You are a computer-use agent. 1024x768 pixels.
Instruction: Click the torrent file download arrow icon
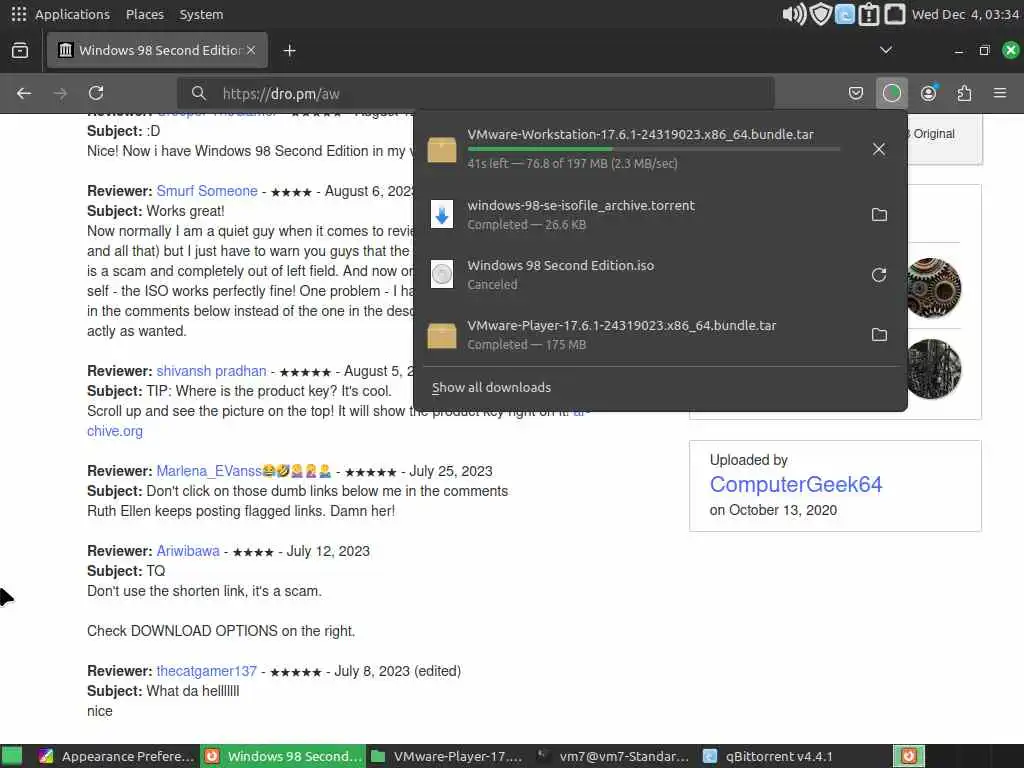(442, 214)
